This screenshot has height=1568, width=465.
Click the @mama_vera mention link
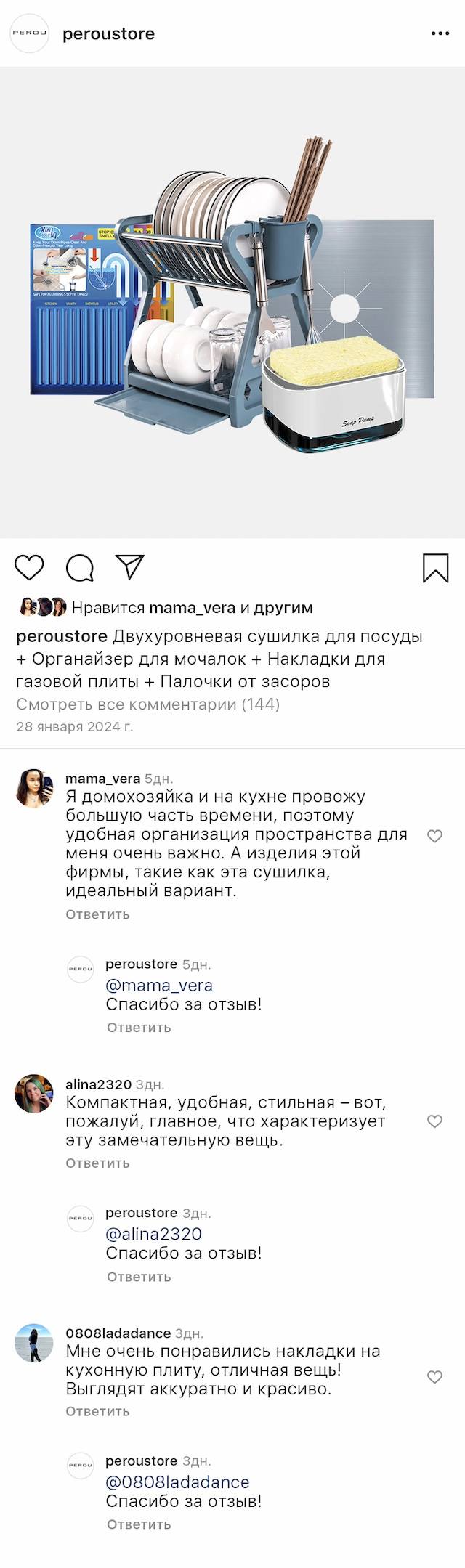pos(159,986)
